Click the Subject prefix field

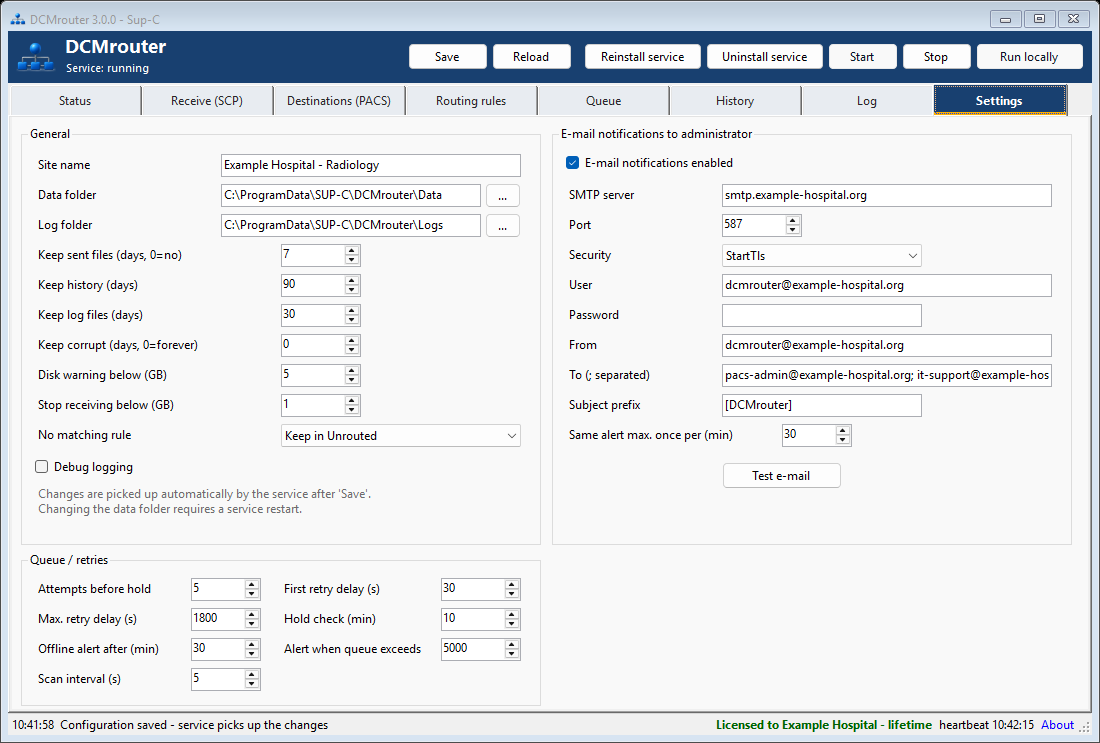coord(821,406)
